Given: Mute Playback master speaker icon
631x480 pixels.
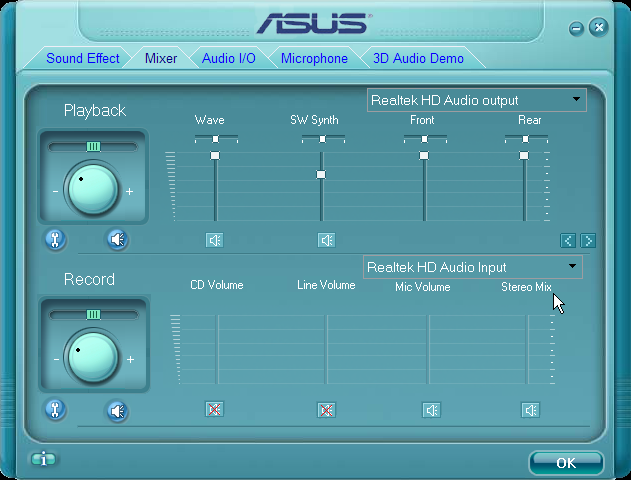Looking at the screenshot, I should pos(118,240).
